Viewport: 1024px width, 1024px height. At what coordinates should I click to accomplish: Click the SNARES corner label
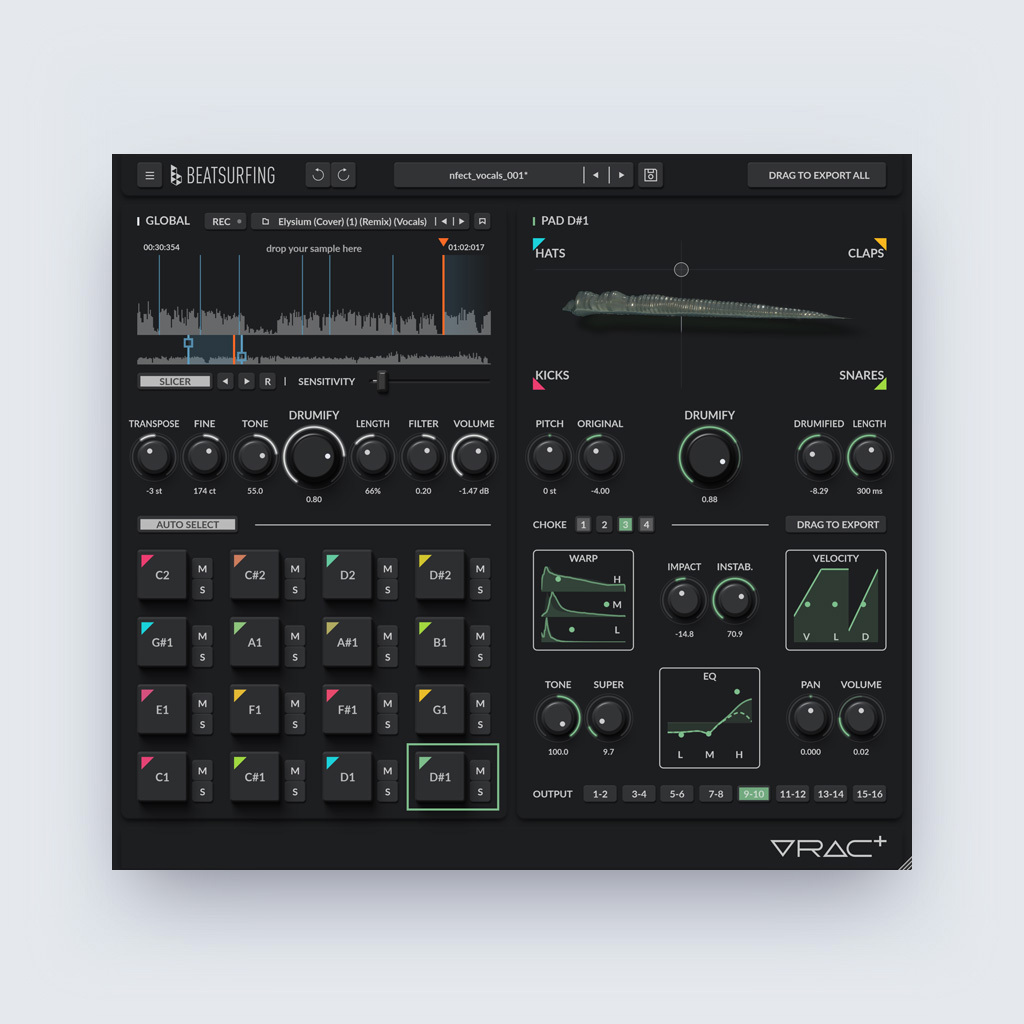click(x=861, y=376)
